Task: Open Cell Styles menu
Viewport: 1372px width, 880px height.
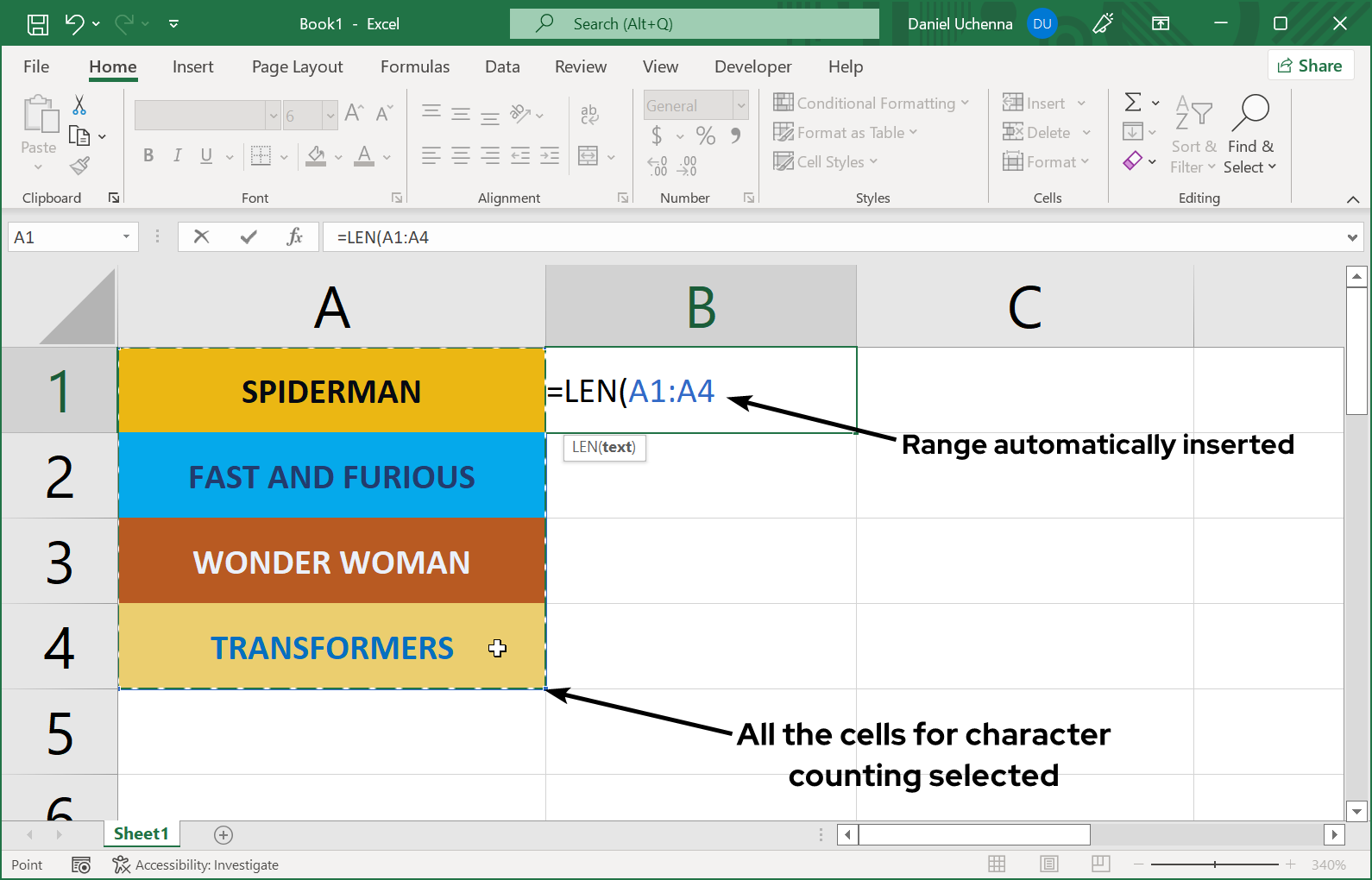Action: (826, 161)
